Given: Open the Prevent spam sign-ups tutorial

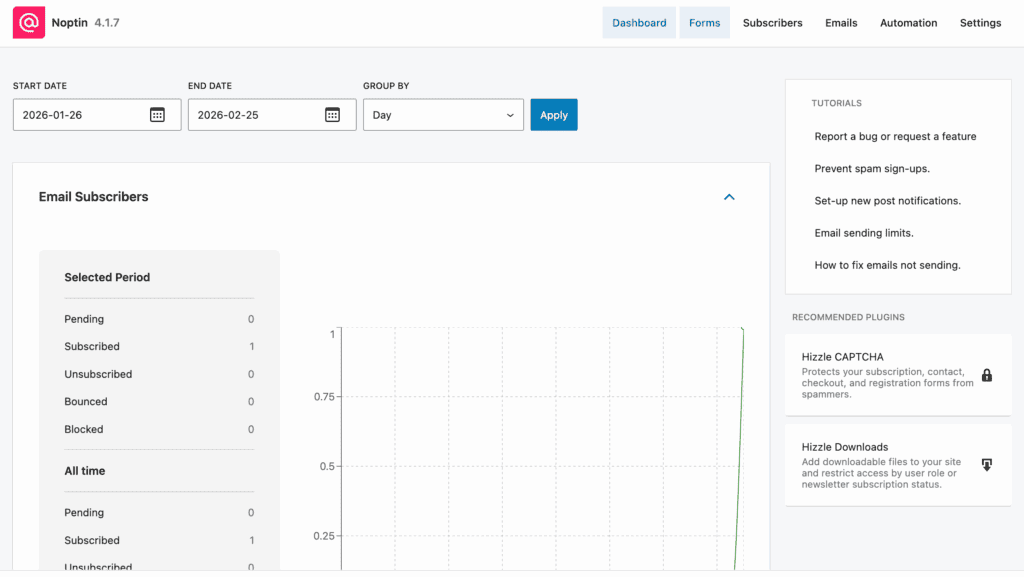Looking at the screenshot, I should tap(872, 168).
